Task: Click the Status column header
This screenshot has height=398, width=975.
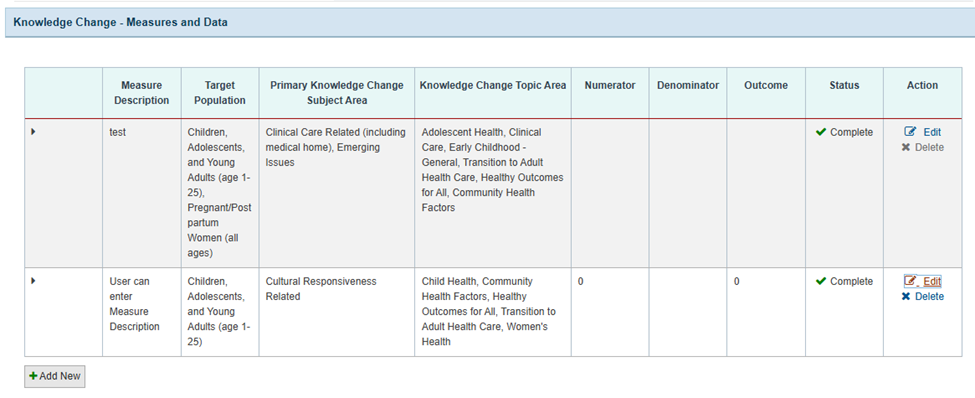Action: 844,85
